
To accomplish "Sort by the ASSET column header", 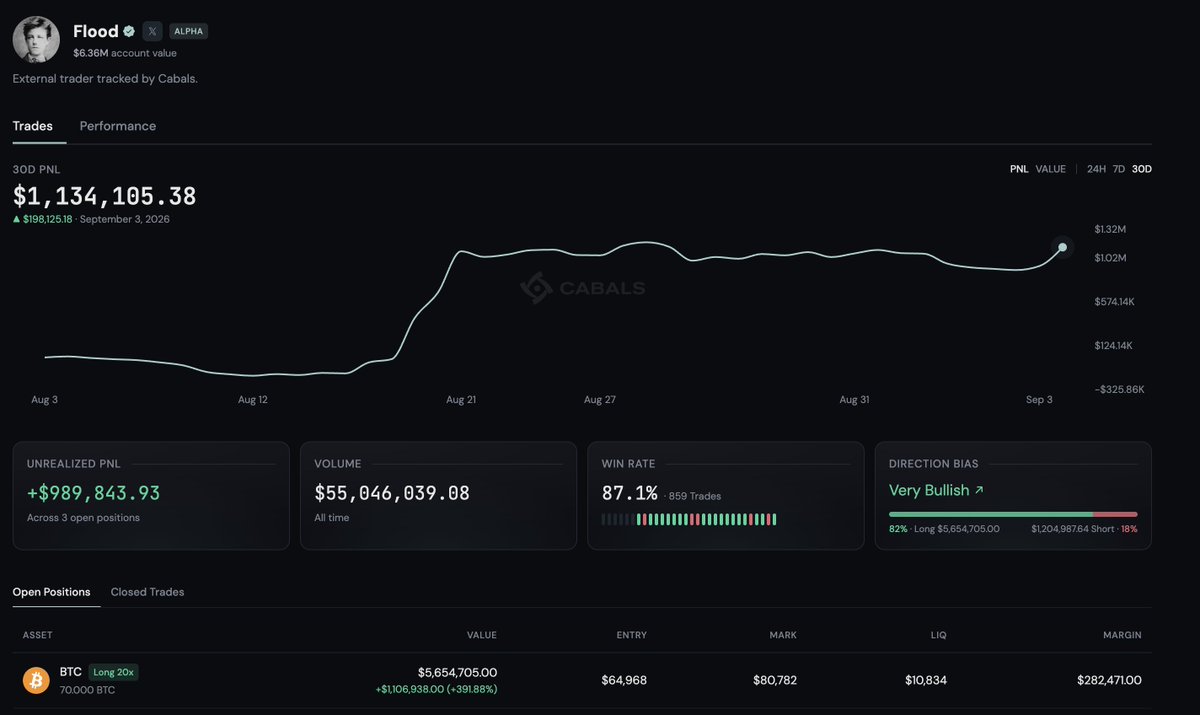I will coord(37,635).
